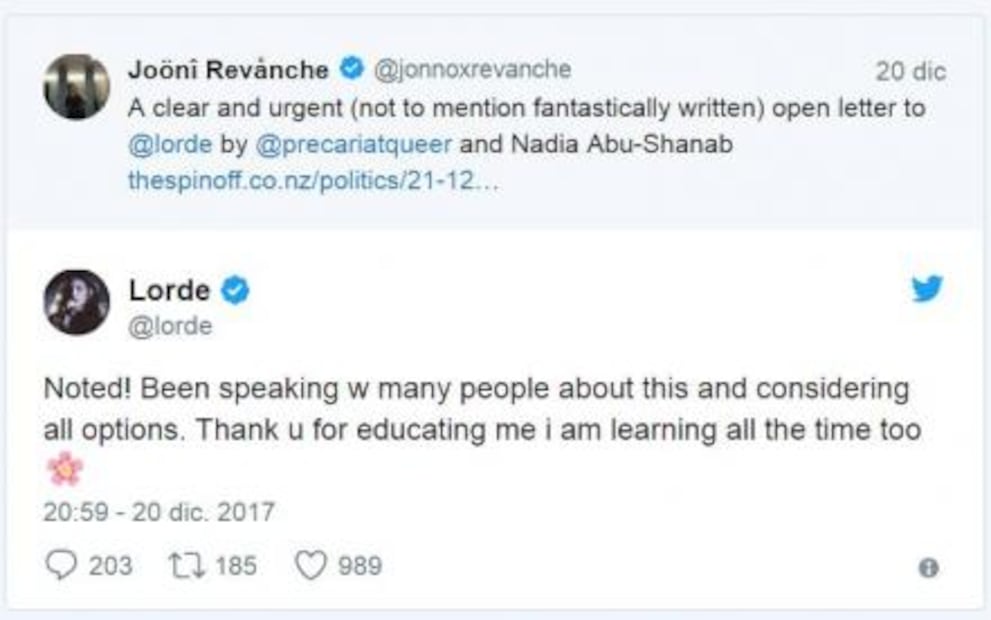Open the @jonnoxrevanche handle link
This screenshot has height=620, width=991.
pos(472,70)
